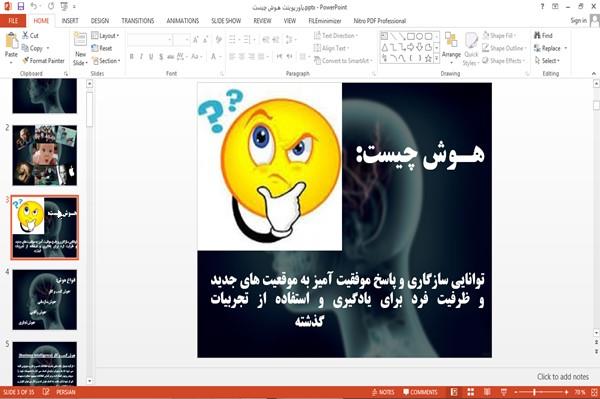This screenshot has height=399, width=600.
Task: Select slide 2 thumbnail
Action: click(44, 155)
